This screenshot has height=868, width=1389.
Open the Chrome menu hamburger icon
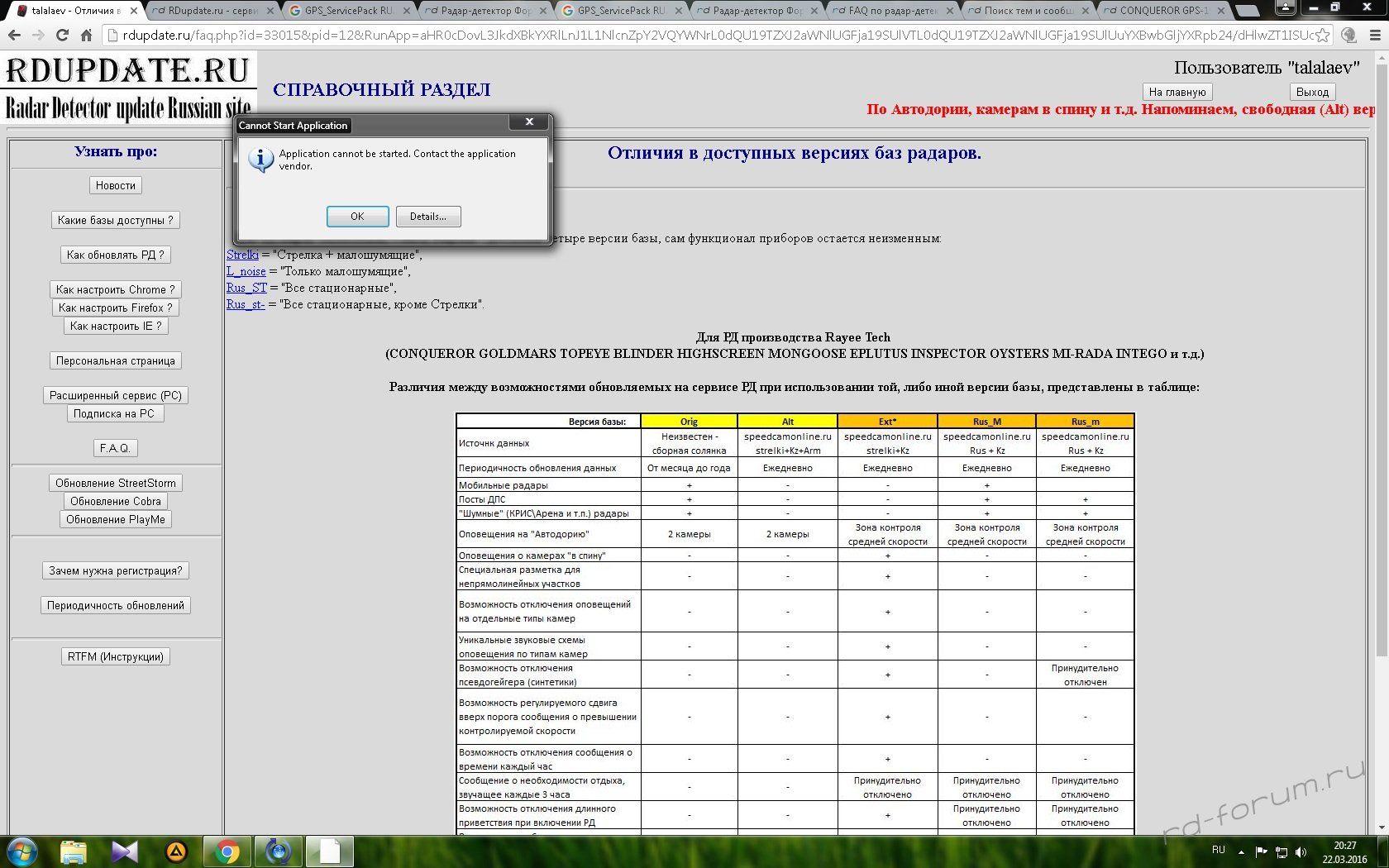pyautogui.click(x=1375, y=35)
